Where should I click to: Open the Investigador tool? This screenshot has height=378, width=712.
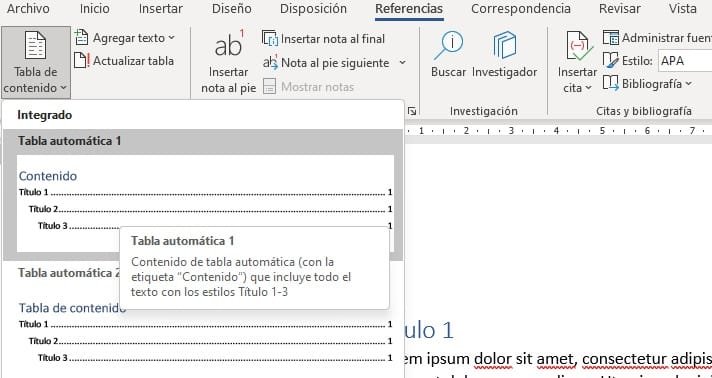tap(504, 45)
